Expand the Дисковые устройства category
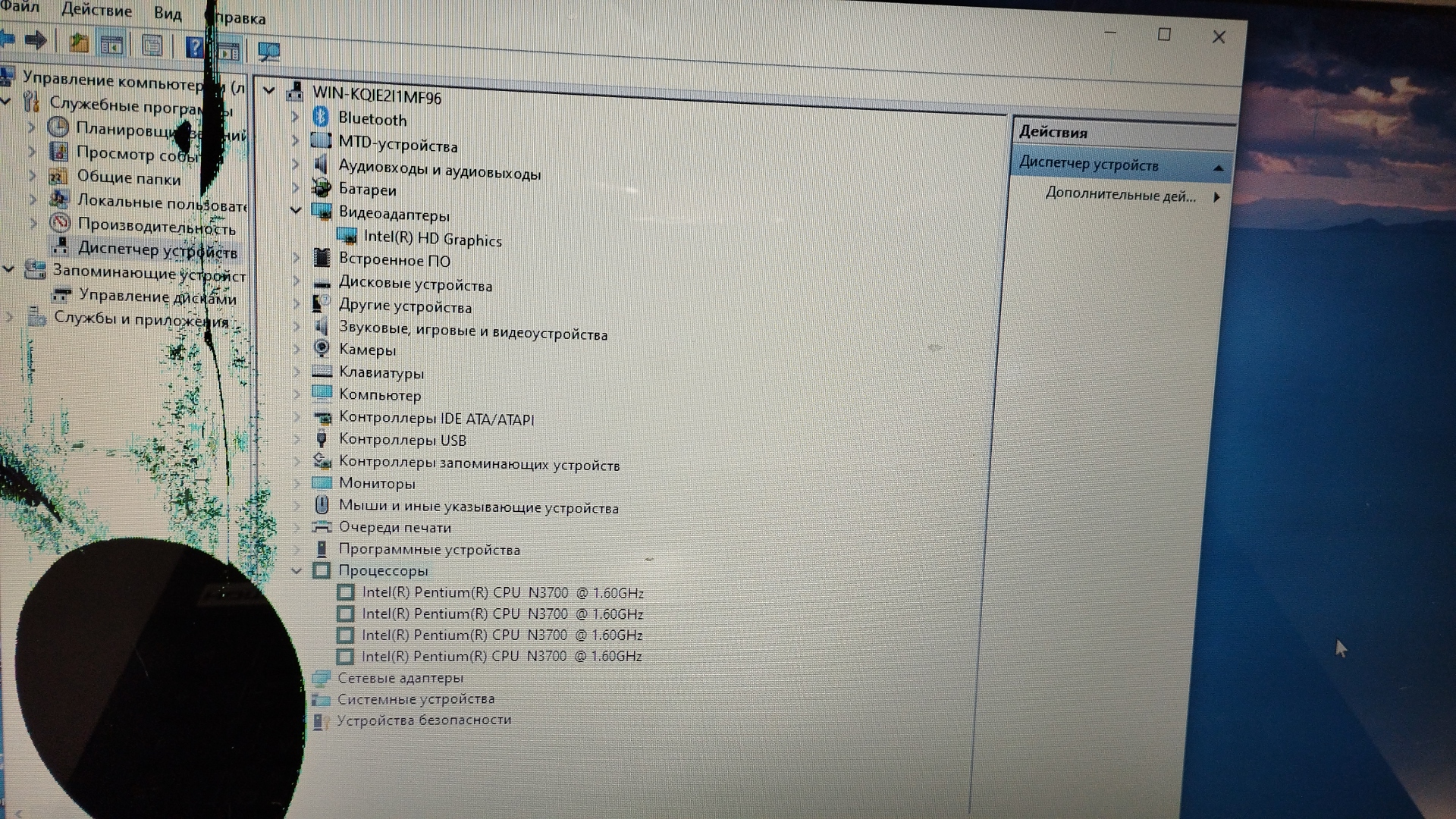 pyautogui.click(x=296, y=281)
